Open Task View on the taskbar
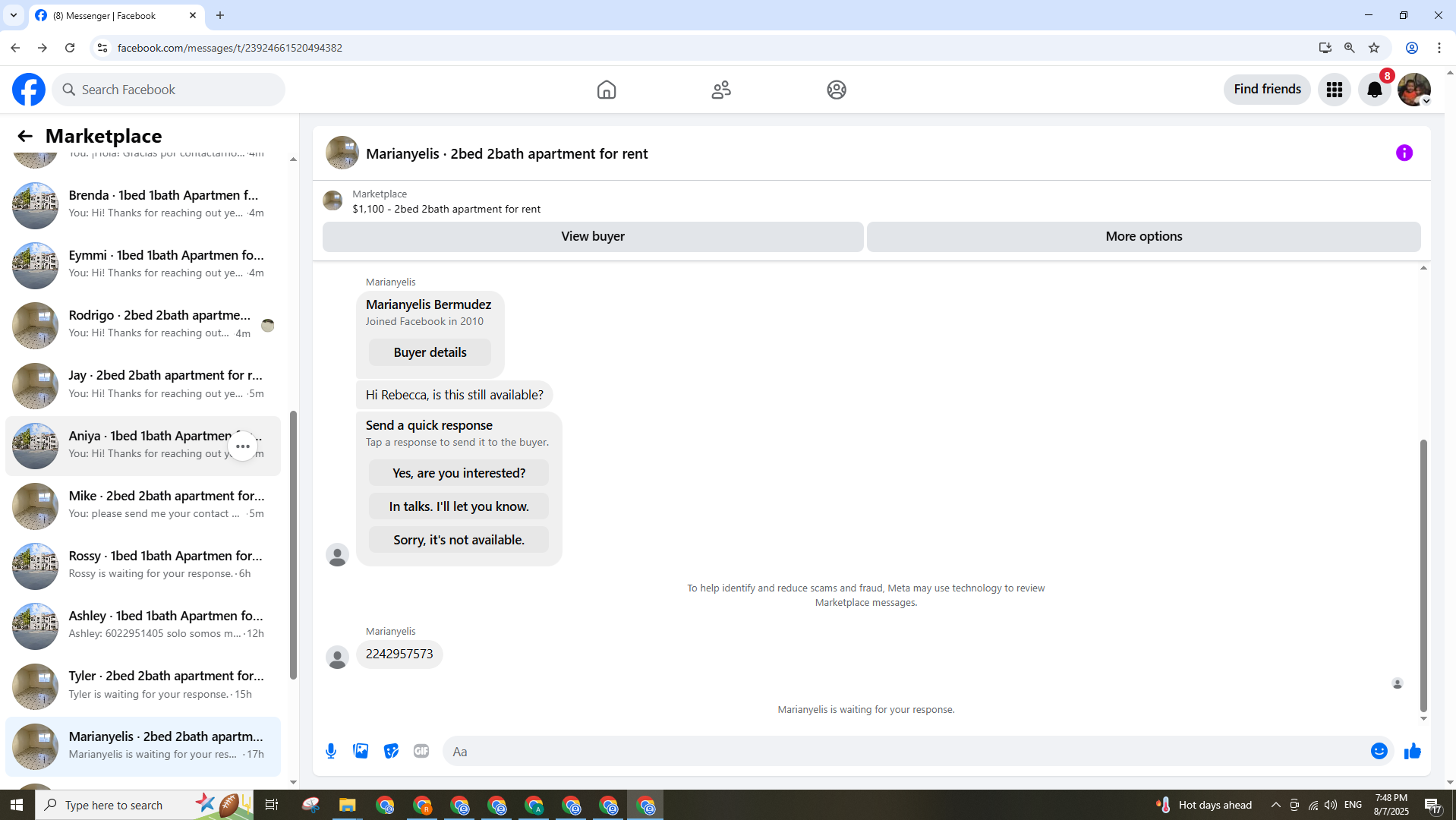This screenshot has width=1456, height=820. [271, 805]
